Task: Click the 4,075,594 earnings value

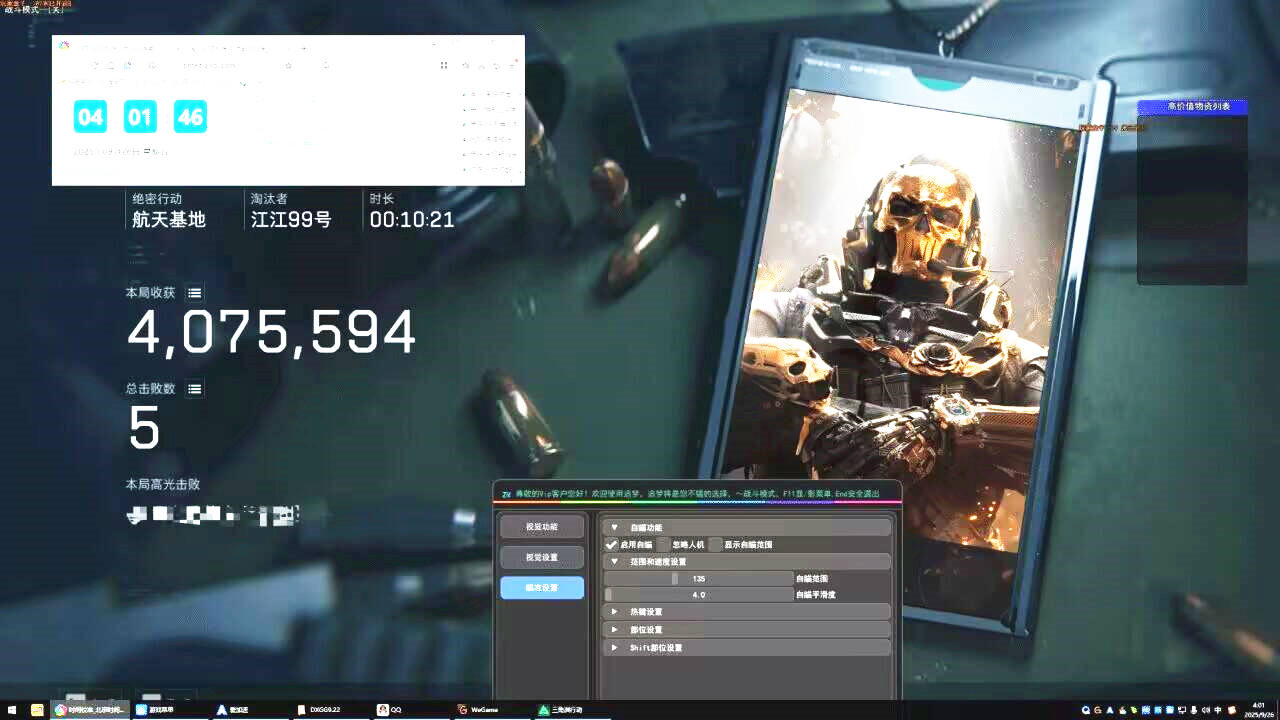Action: coord(271,332)
